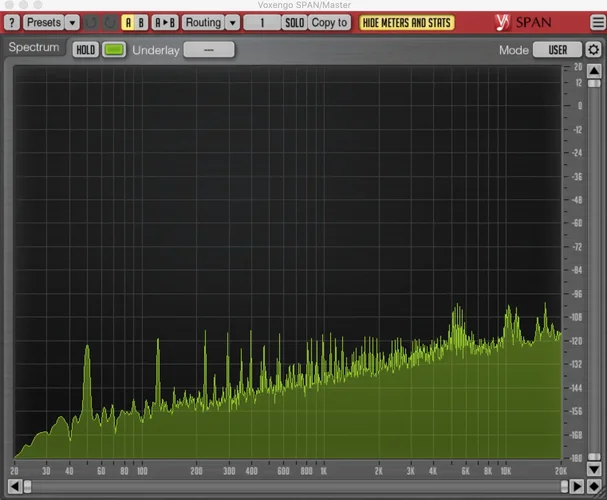This screenshot has width=607, height=500.
Task: Click the undo arrow icon
Action: [92, 22]
